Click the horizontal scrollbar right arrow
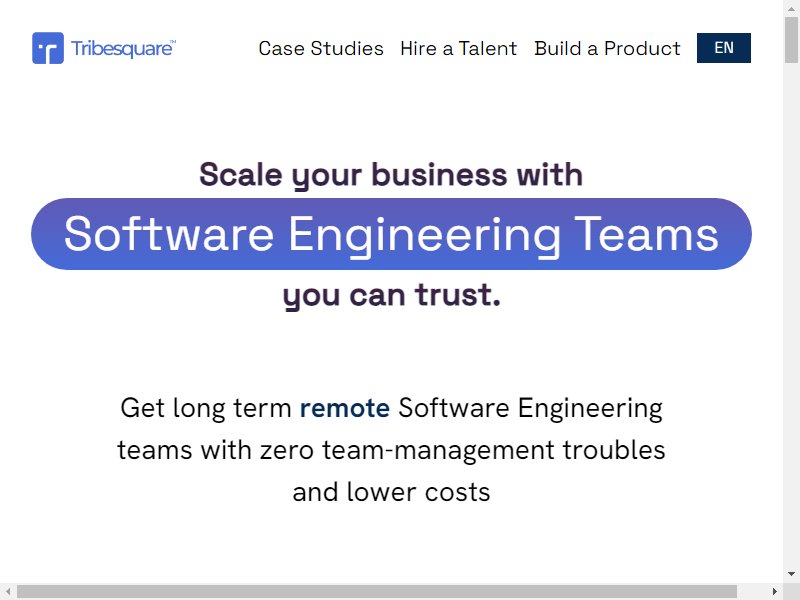Viewport: 800px width, 600px height. click(775, 591)
